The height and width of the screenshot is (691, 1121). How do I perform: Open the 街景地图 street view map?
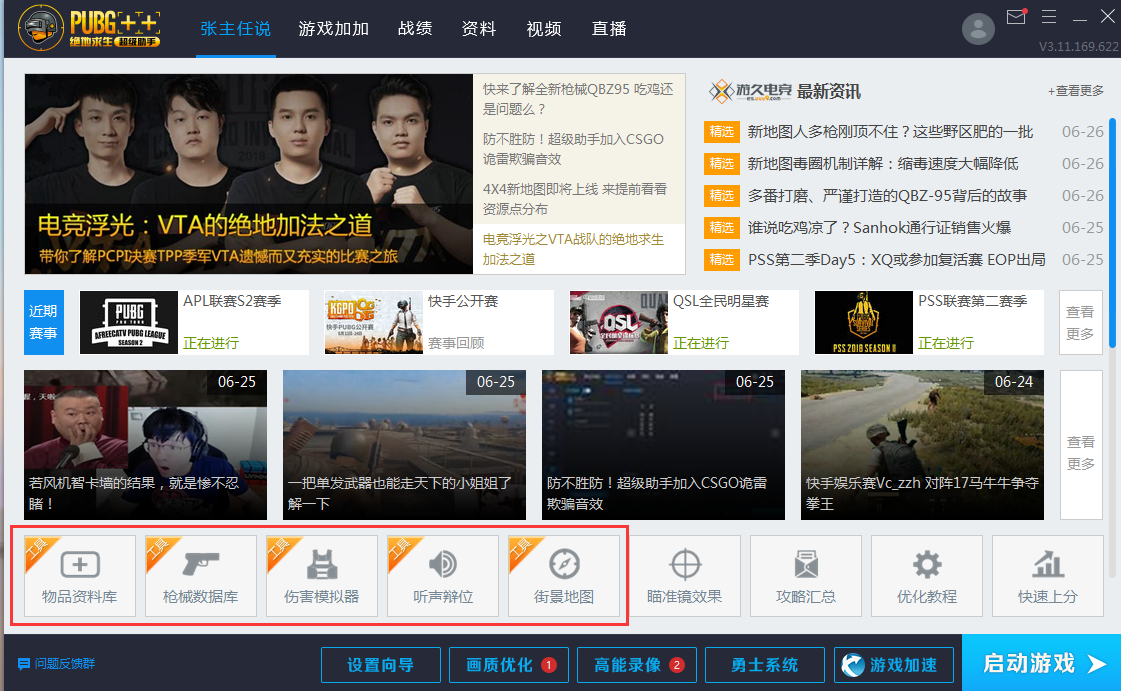563,576
